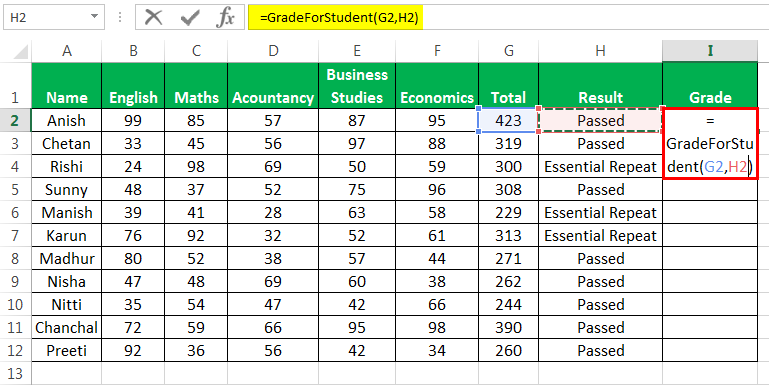The image size is (769, 385).
Task: Click the cell containing Anish
Action: (x=67, y=120)
